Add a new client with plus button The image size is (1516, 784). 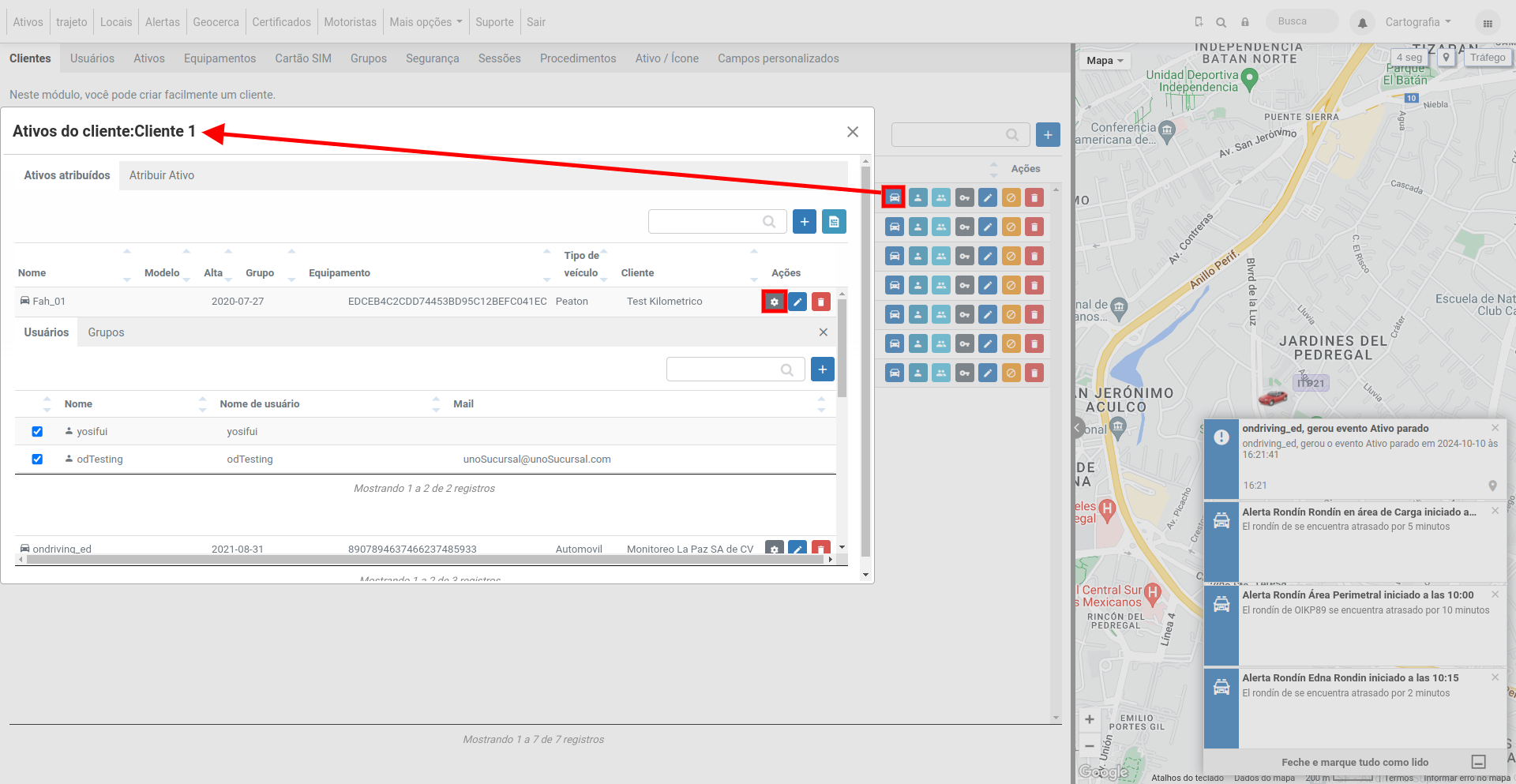1048,134
